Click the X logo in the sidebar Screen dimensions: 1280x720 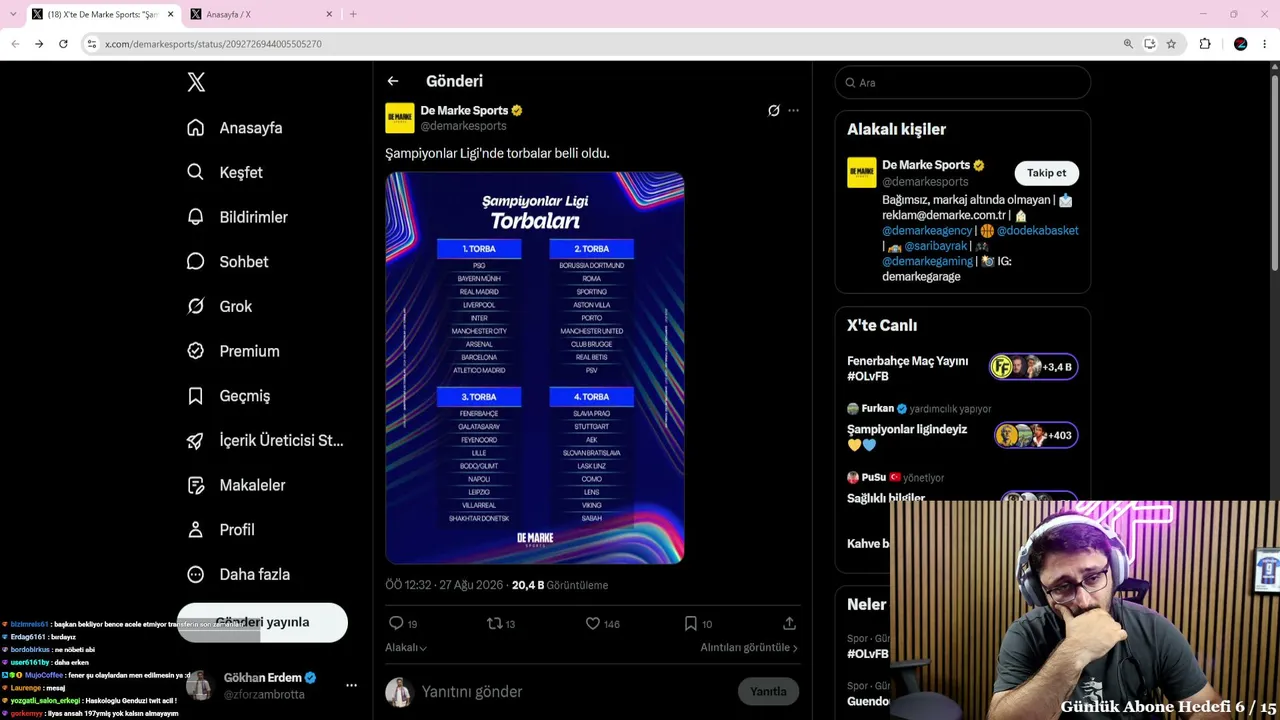click(196, 82)
